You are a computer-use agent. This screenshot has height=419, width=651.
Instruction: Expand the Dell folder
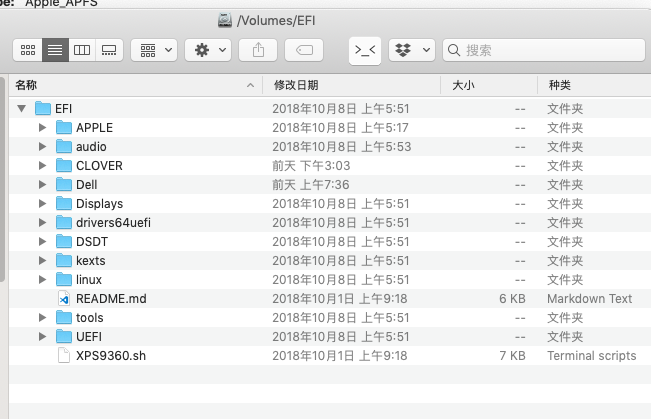coord(42,184)
